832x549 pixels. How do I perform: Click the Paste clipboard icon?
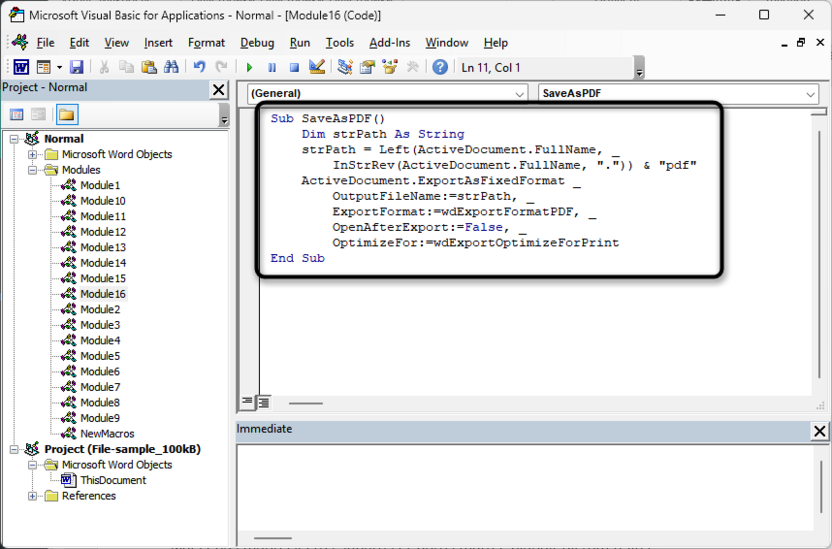pos(149,67)
